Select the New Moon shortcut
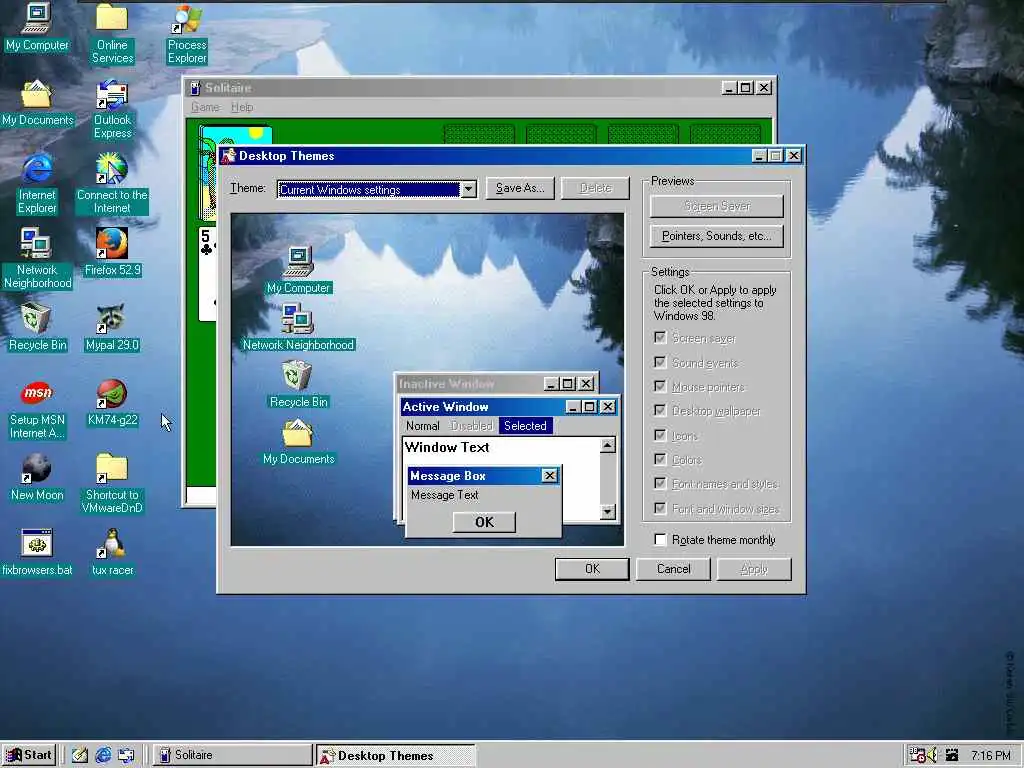Image resolution: width=1024 pixels, height=768 pixels. tap(37, 477)
